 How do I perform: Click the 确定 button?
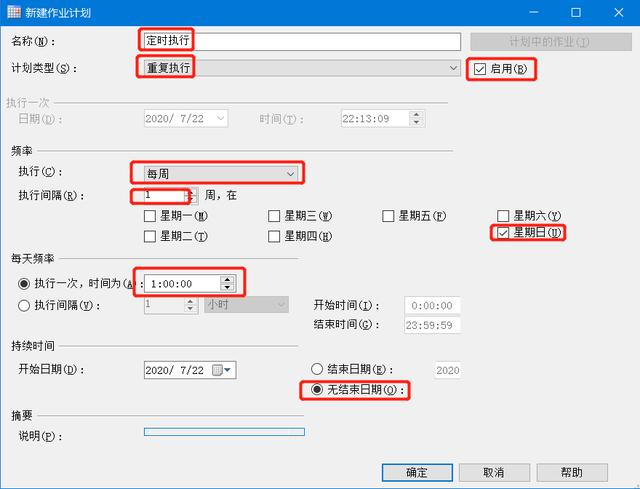tap(417, 473)
